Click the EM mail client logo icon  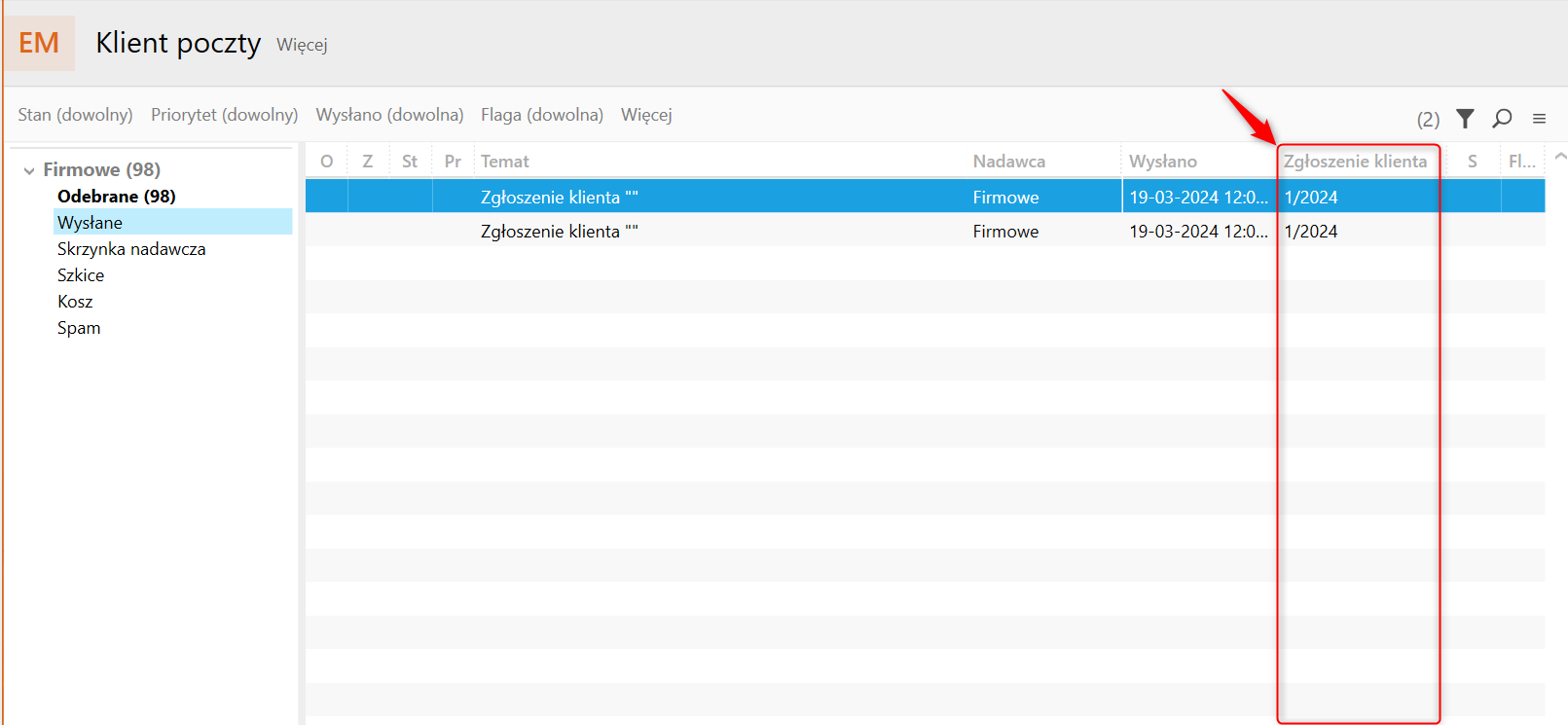[x=39, y=43]
